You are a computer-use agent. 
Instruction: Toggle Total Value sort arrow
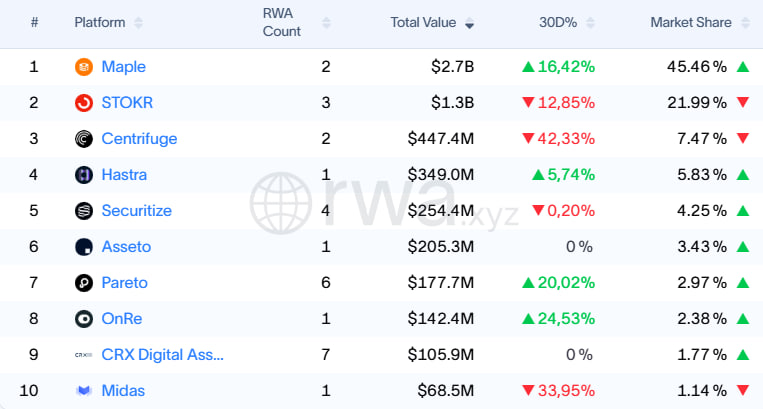pyautogui.click(x=469, y=23)
